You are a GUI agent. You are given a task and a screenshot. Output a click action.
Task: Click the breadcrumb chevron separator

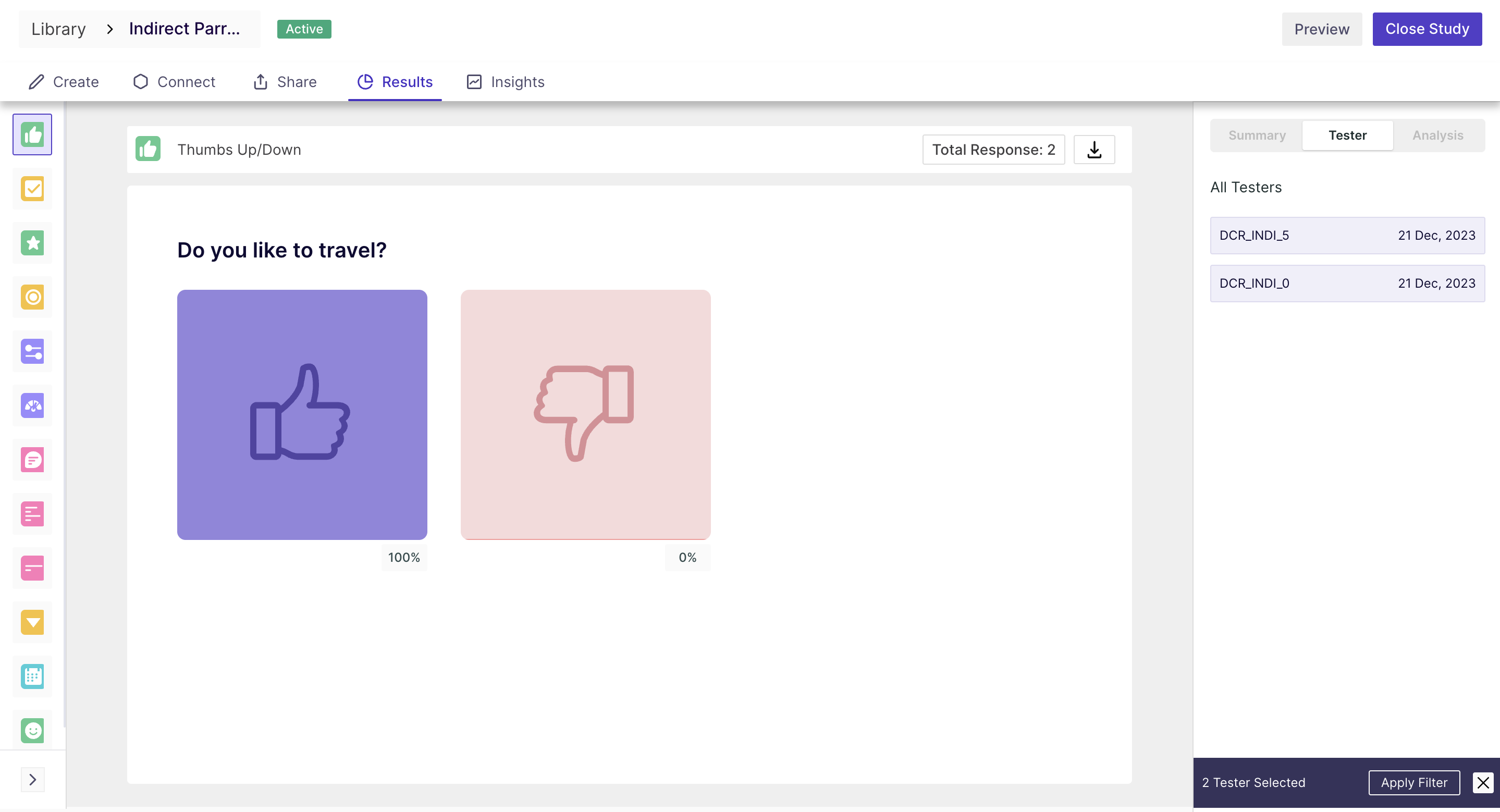point(109,29)
